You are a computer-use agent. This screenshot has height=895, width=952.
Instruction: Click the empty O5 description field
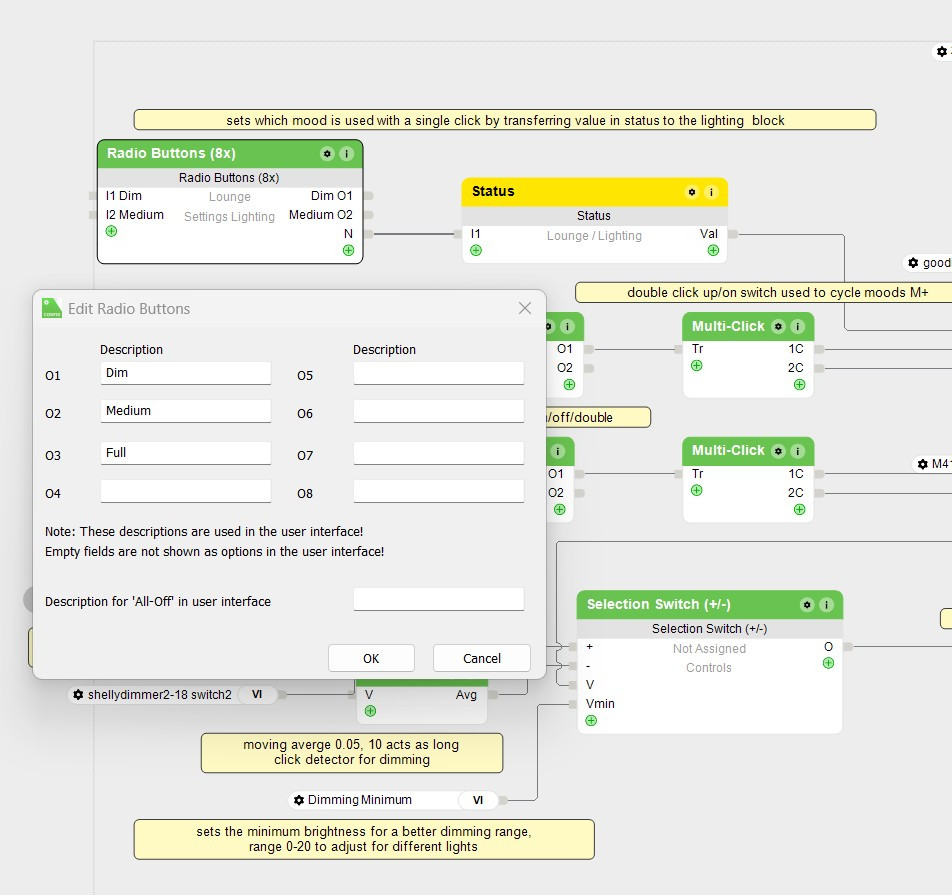(x=439, y=373)
